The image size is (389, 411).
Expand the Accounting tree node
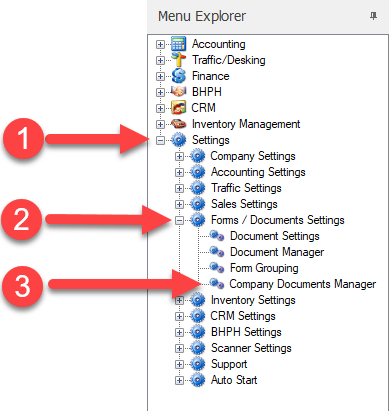click(160, 45)
